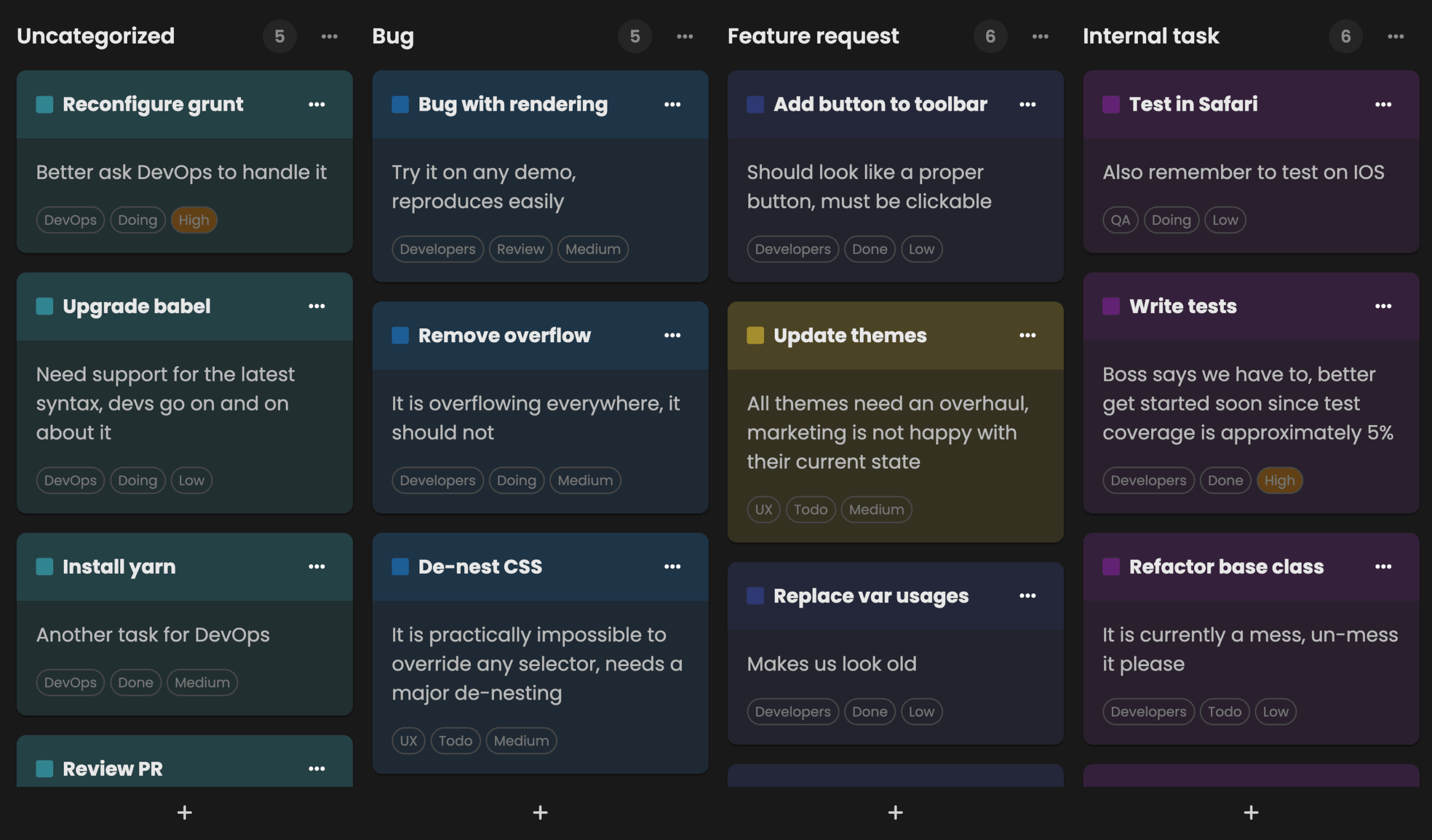Screen dimensions: 1432x840
Task: Open options for Update themes card
Action: click(x=1027, y=336)
